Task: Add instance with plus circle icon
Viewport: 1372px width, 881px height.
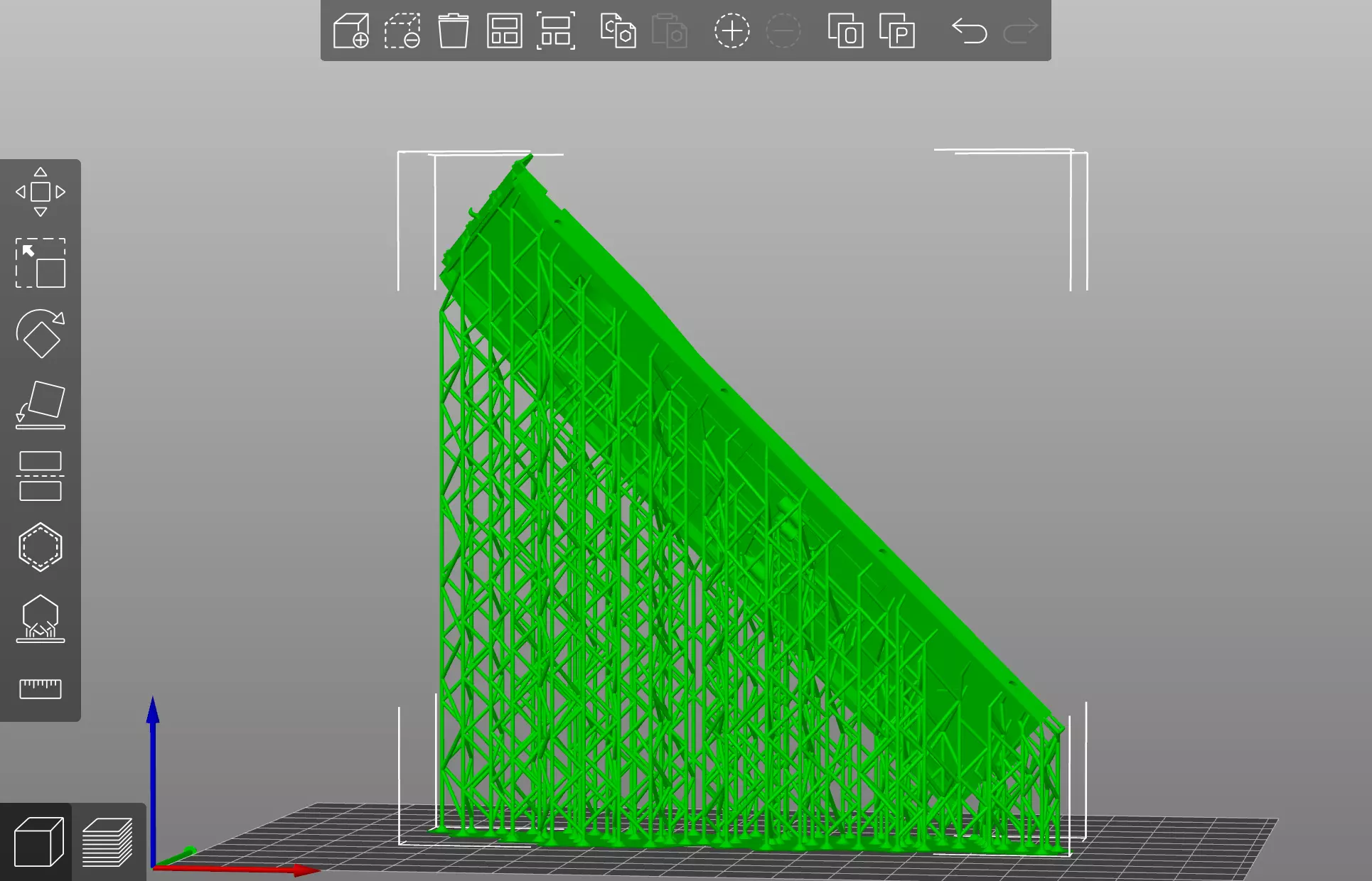Action: (x=731, y=31)
